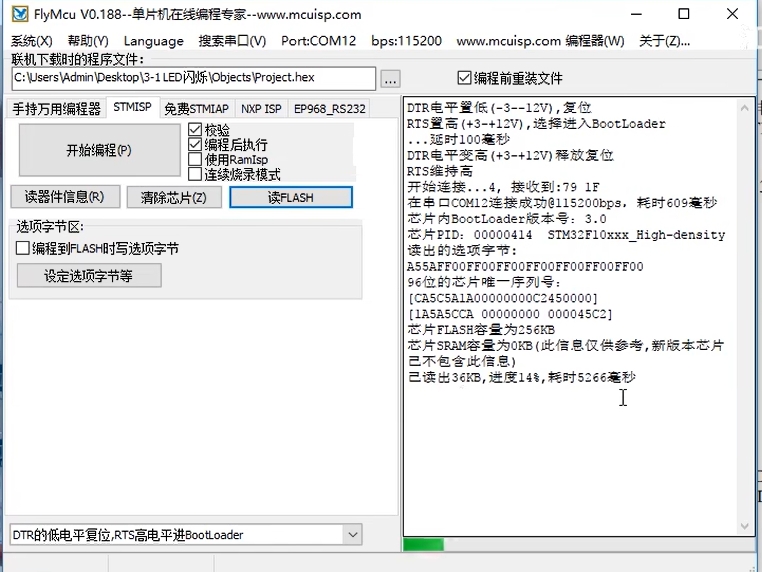
Task: Click 开始编程(P) button
Action: [99, 150]
